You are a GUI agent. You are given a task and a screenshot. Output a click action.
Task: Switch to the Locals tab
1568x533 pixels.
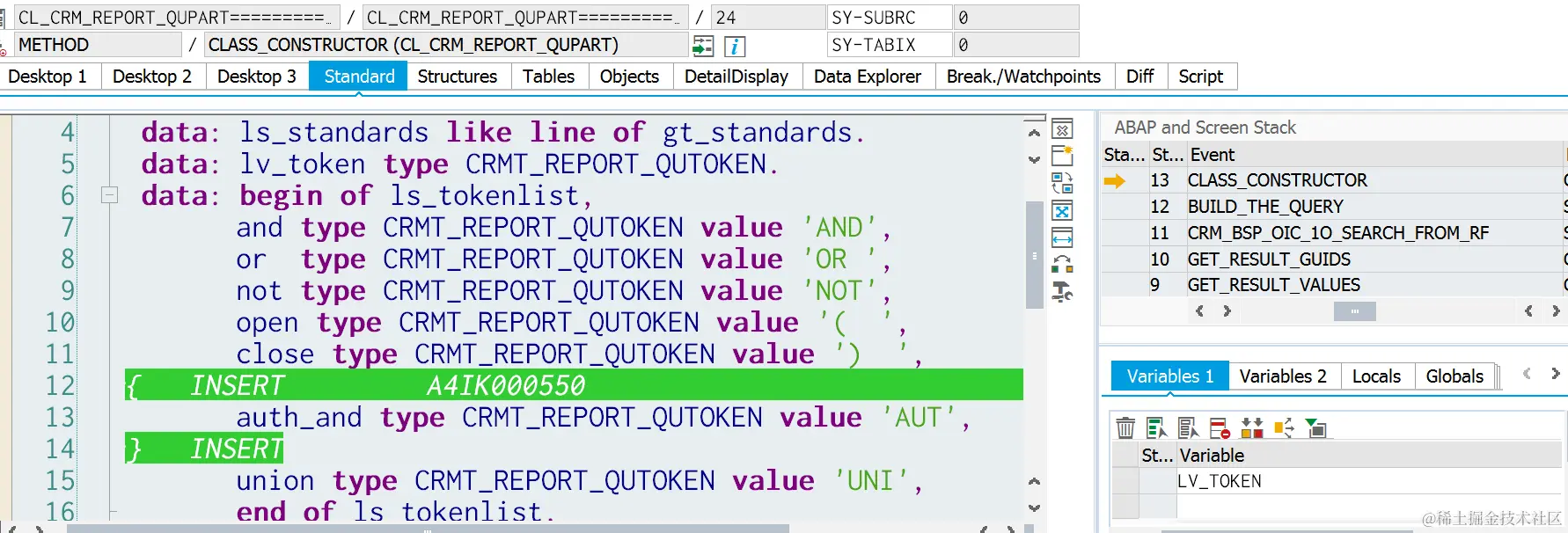coord(1377,376)
